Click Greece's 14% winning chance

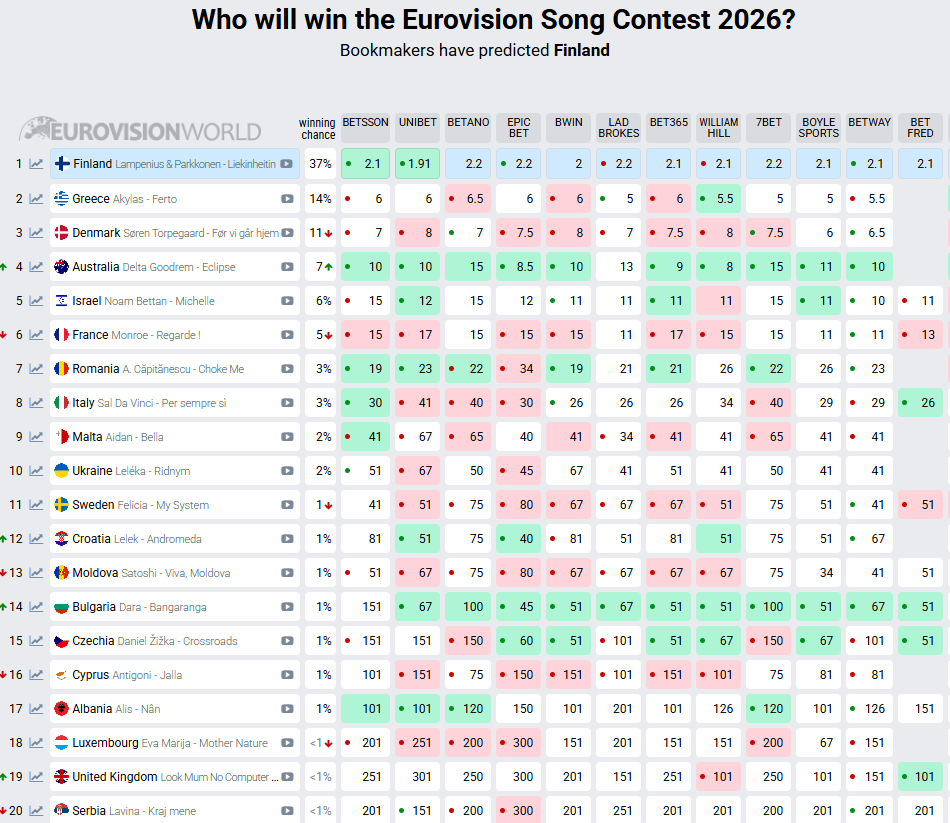tap(320, 199)
